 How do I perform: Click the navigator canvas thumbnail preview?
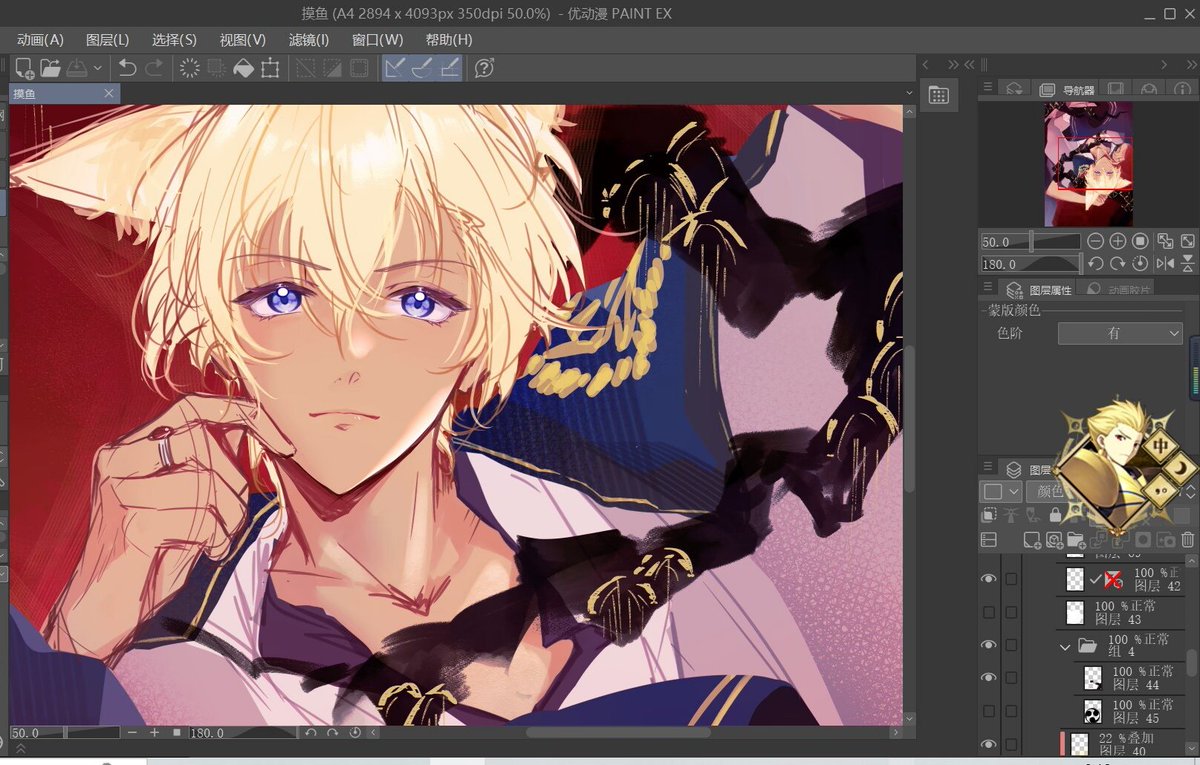click(1089, 163)
